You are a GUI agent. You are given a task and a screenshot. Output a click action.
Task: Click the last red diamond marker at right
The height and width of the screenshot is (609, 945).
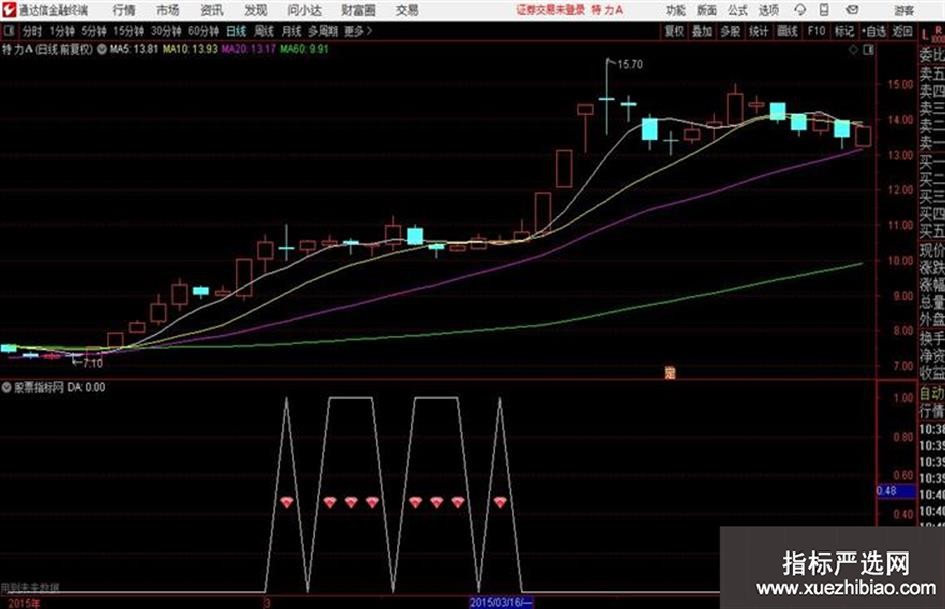click(x=500, y=502)
